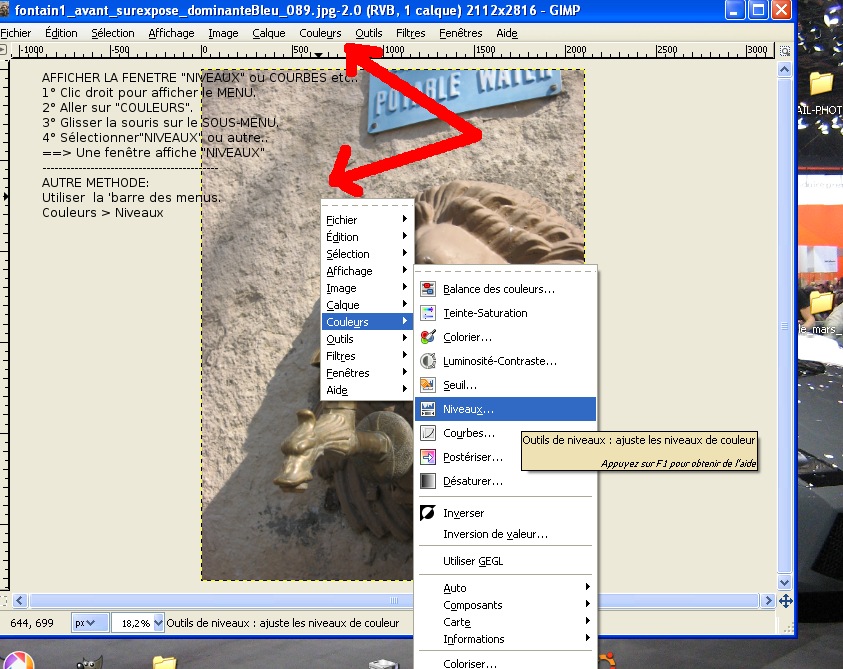Click the vertical scrollbar thumb
The image size is (843, 669).
pos(784,326)
